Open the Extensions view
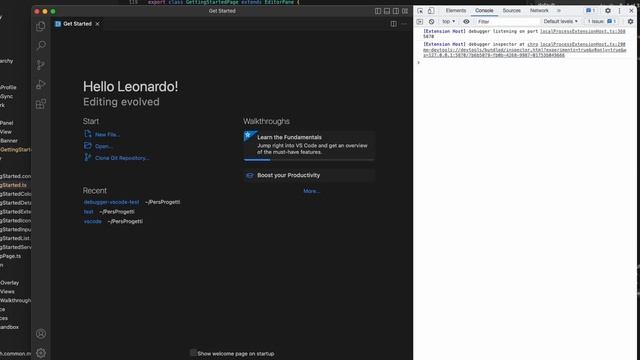Viewport: 640px width, 360px height. (x=41, y=104)
